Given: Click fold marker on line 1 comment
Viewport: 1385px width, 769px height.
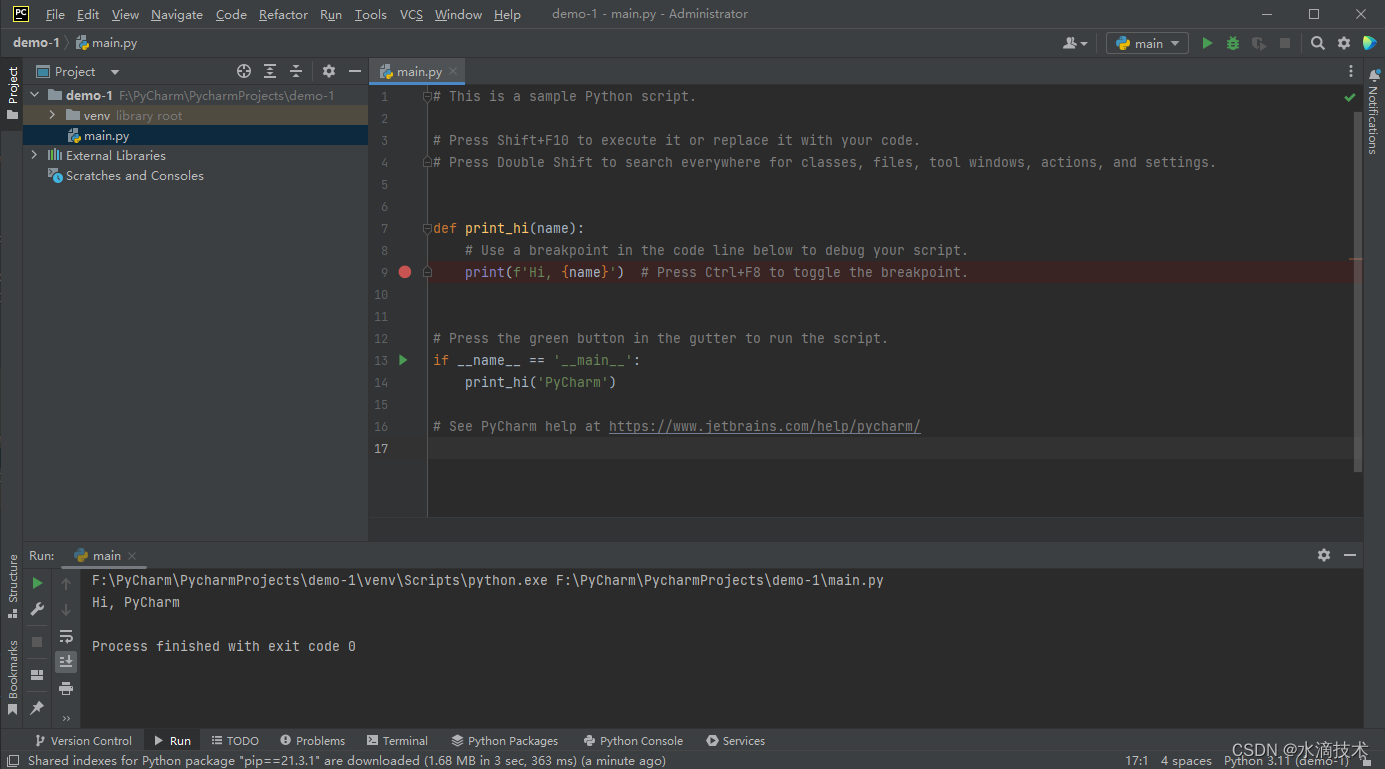Looking at the screenshot, I should pos(427,97).
